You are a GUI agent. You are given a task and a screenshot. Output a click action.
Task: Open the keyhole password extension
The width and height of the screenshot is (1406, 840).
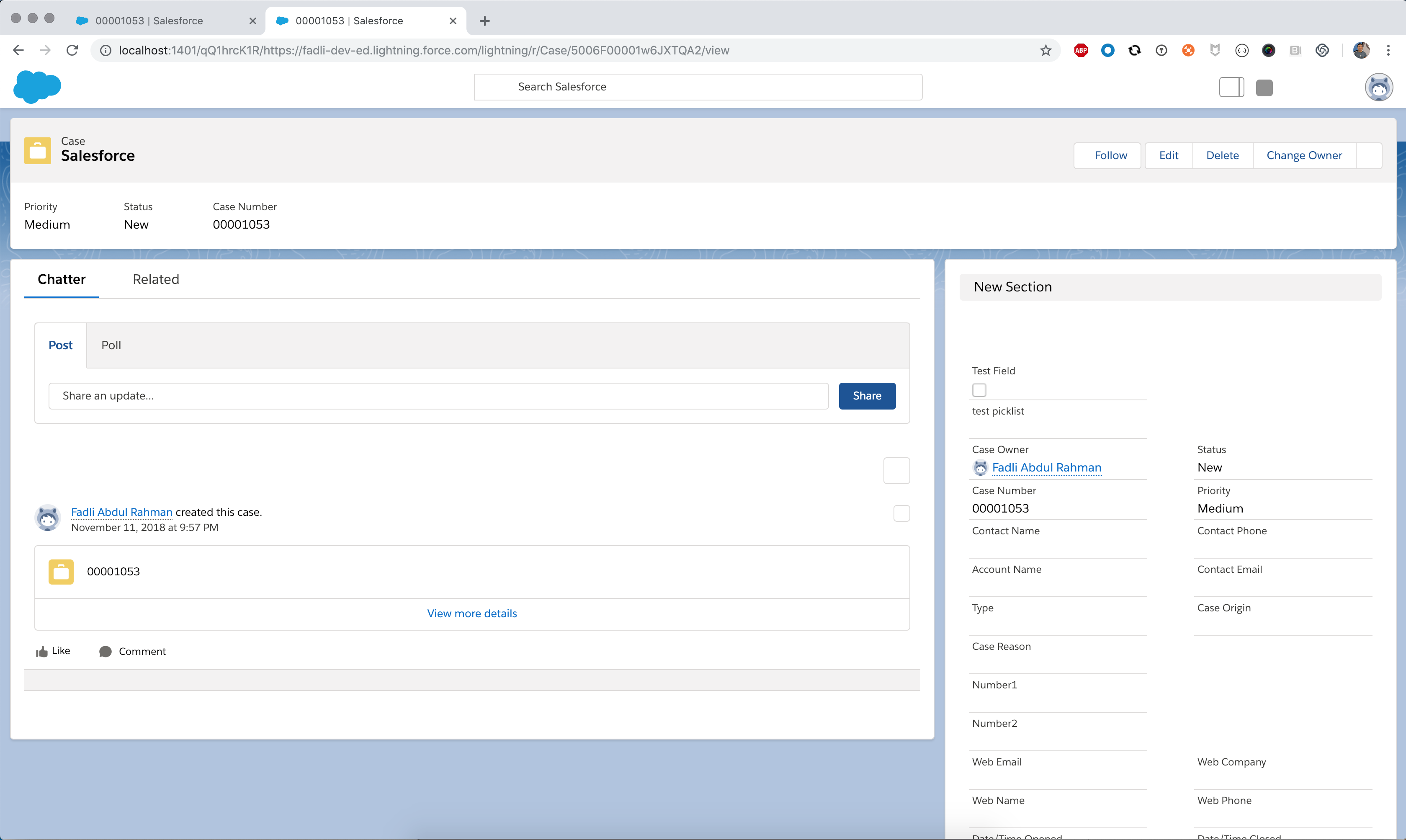(1161, 50)
